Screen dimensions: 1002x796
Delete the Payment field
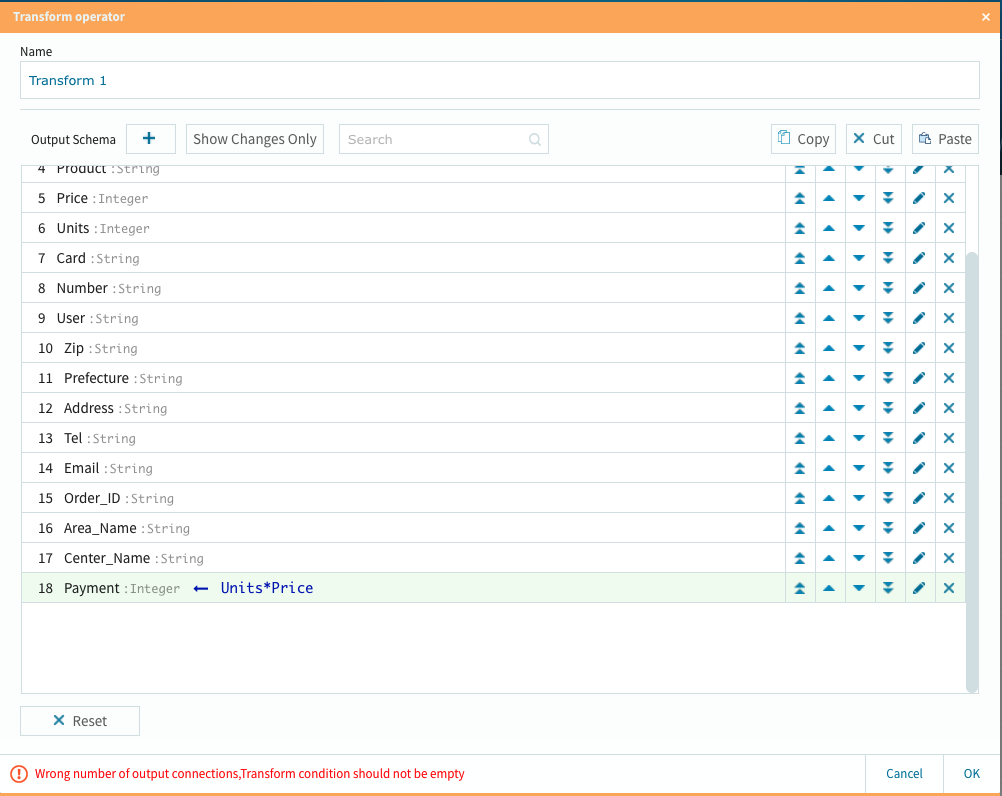click(949, 588)
